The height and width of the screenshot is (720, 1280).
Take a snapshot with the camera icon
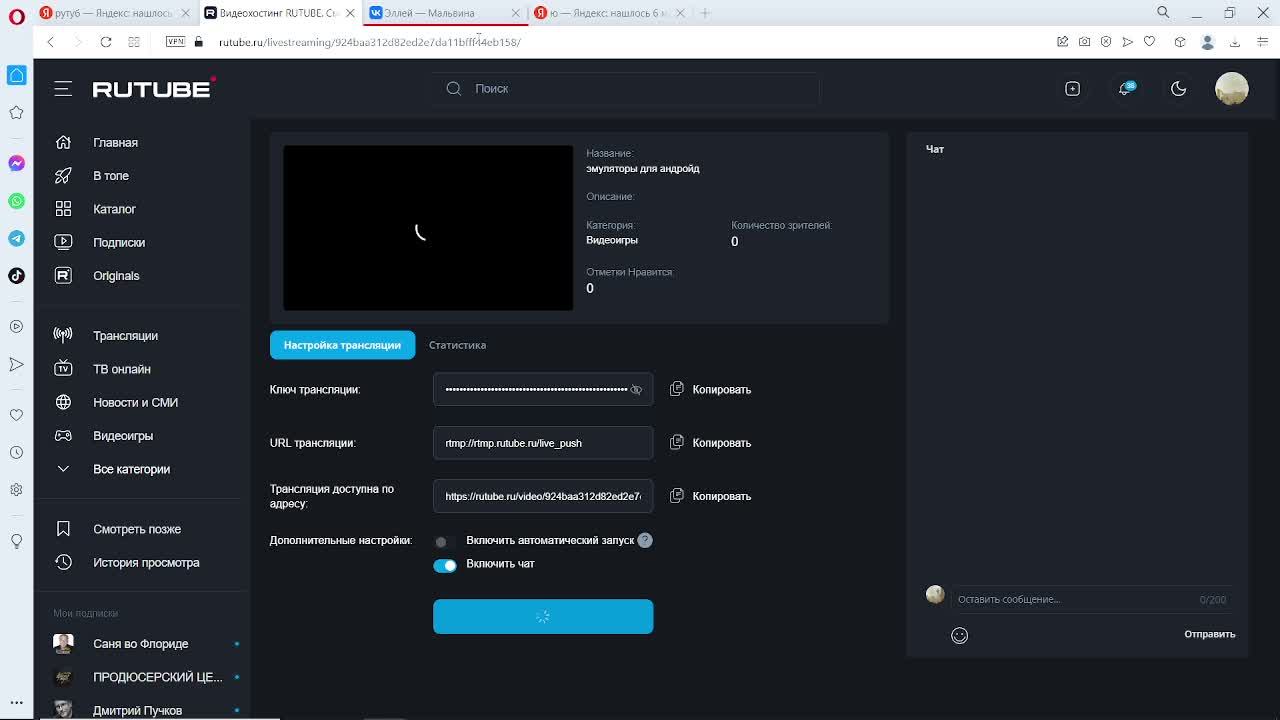pyautogui.click(x=1084, y=42)
